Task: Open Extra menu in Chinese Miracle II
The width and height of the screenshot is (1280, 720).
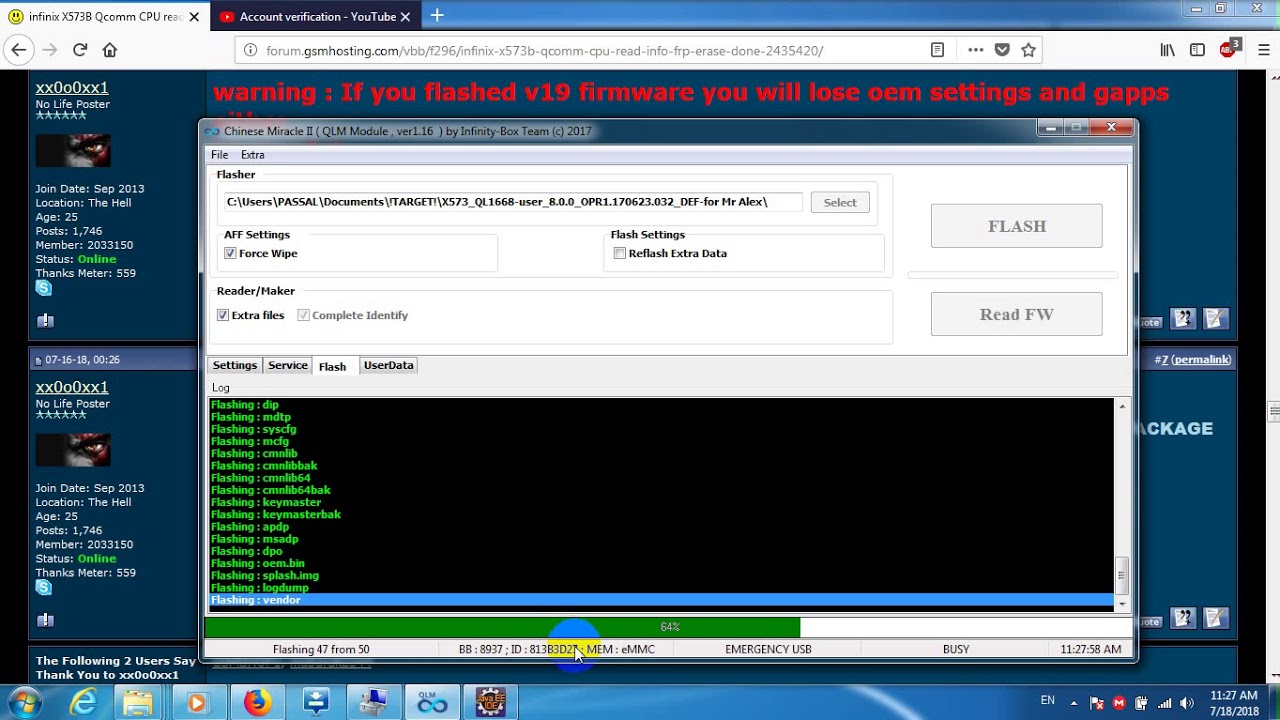Action: tap(252, 155)
